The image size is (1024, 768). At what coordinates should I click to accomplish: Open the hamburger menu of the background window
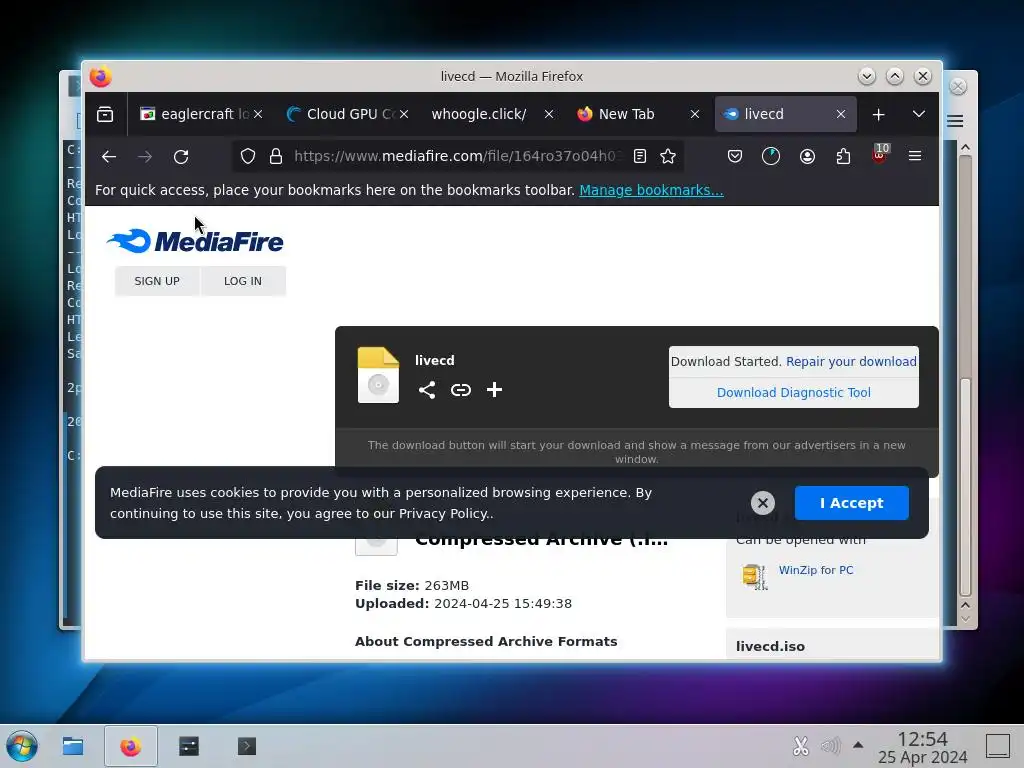tap(955, 121)
